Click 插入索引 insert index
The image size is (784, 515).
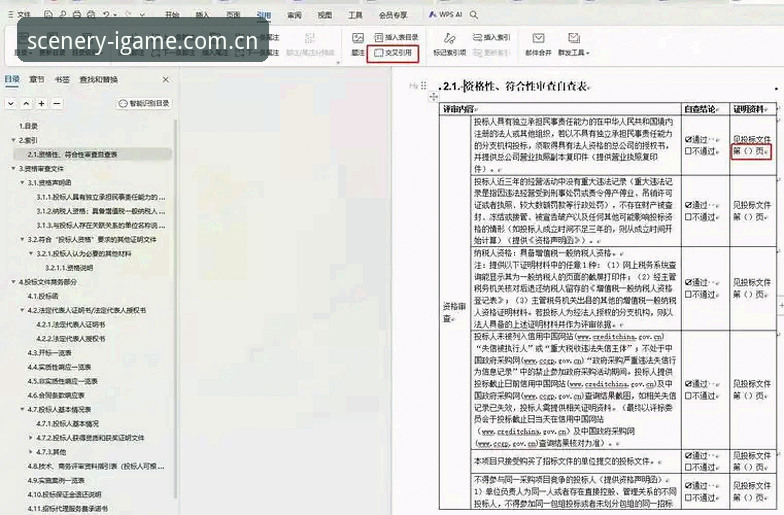492,38
